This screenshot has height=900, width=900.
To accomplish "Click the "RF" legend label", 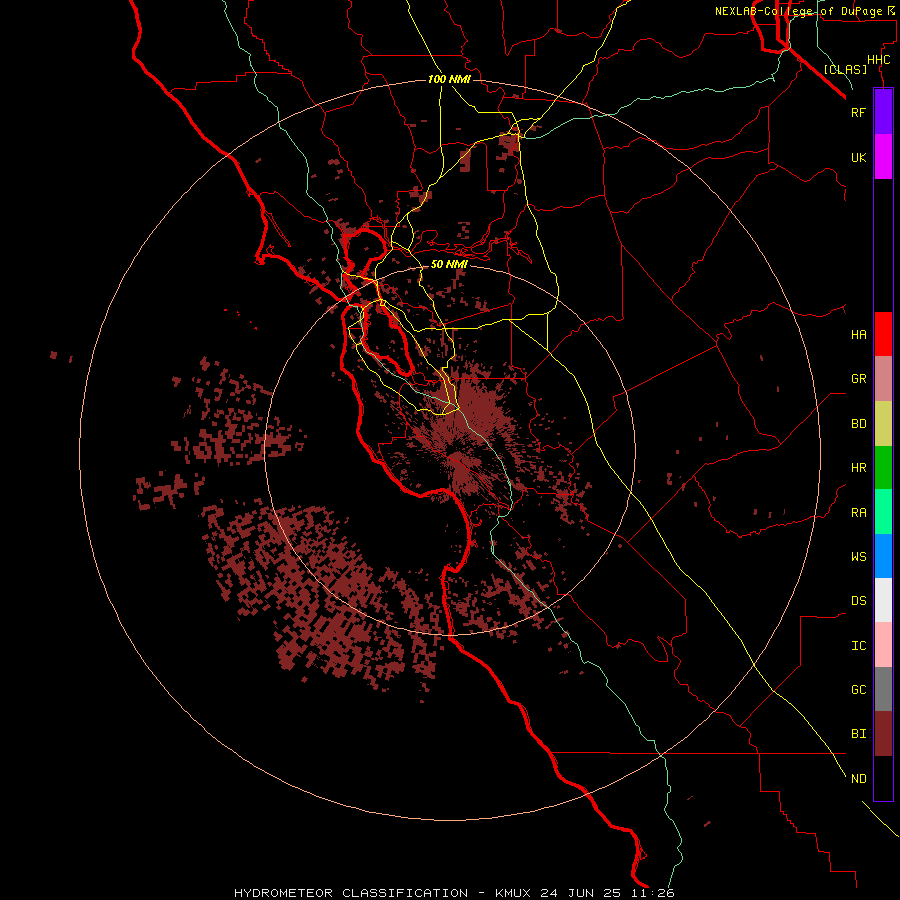I will tap(858, 112).
